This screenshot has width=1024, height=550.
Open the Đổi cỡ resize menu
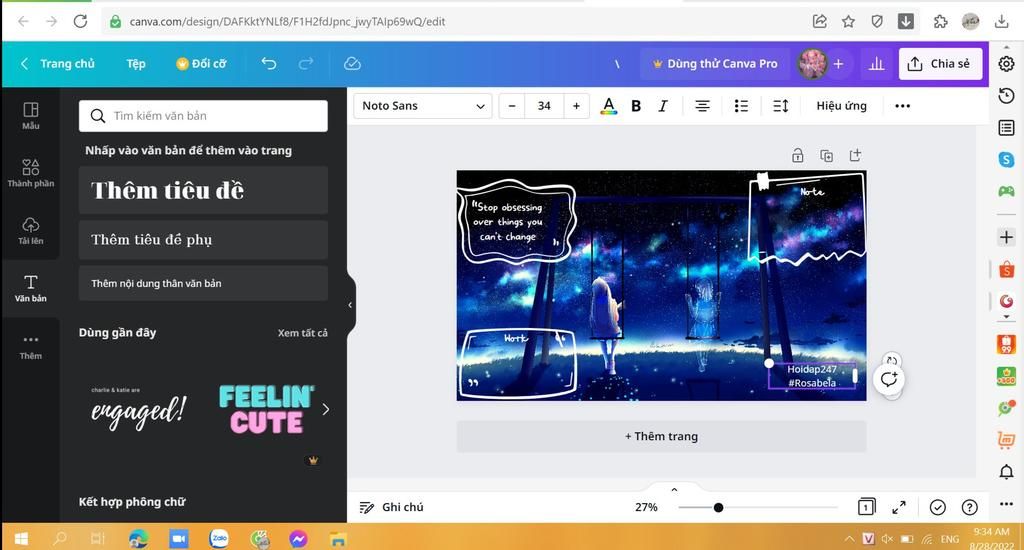click(x=201, y=63)
